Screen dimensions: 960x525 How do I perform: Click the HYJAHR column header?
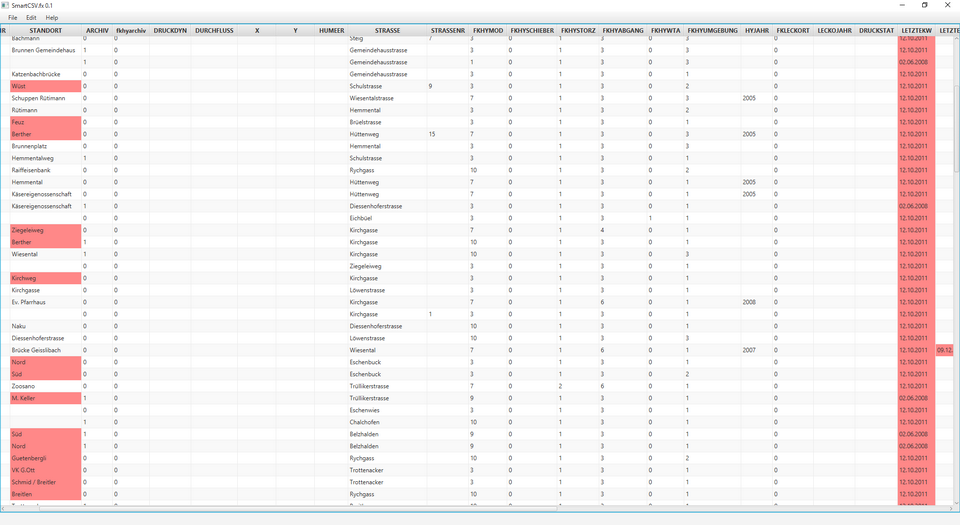point(757,31)
